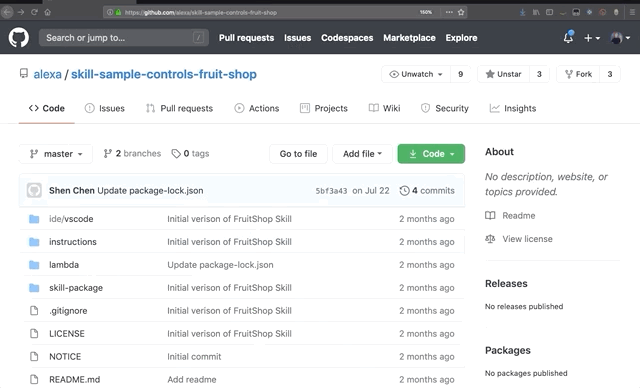Open skill-sample-controls-fruit-shop repository link
640x388 pixels.
click(164, 74)
